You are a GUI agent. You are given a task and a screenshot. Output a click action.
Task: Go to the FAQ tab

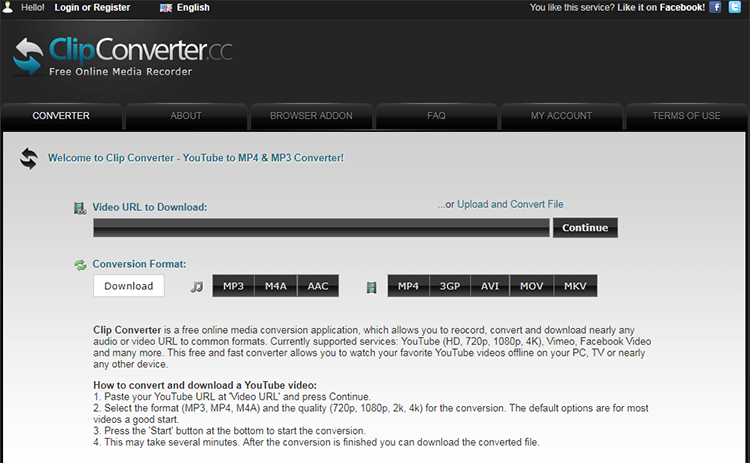click(x=436, y=116)
